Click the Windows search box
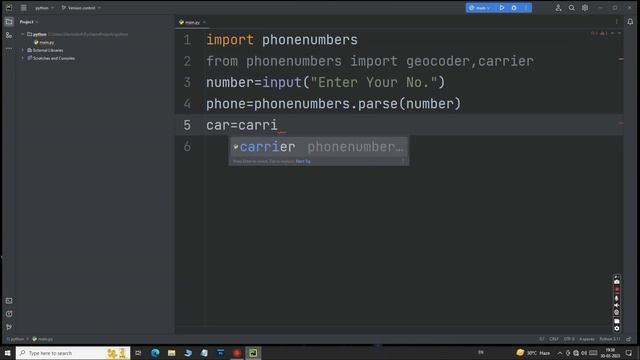 click(73, 353)
